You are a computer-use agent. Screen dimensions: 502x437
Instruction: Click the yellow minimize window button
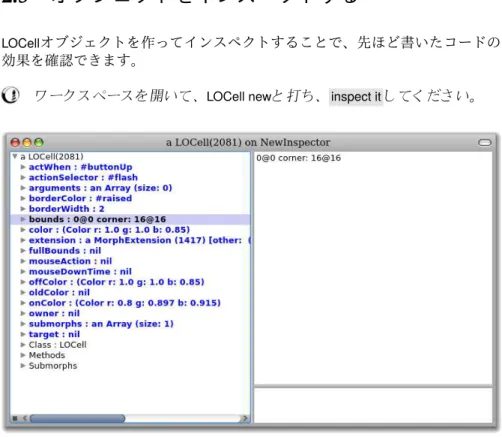click(27, 143)
